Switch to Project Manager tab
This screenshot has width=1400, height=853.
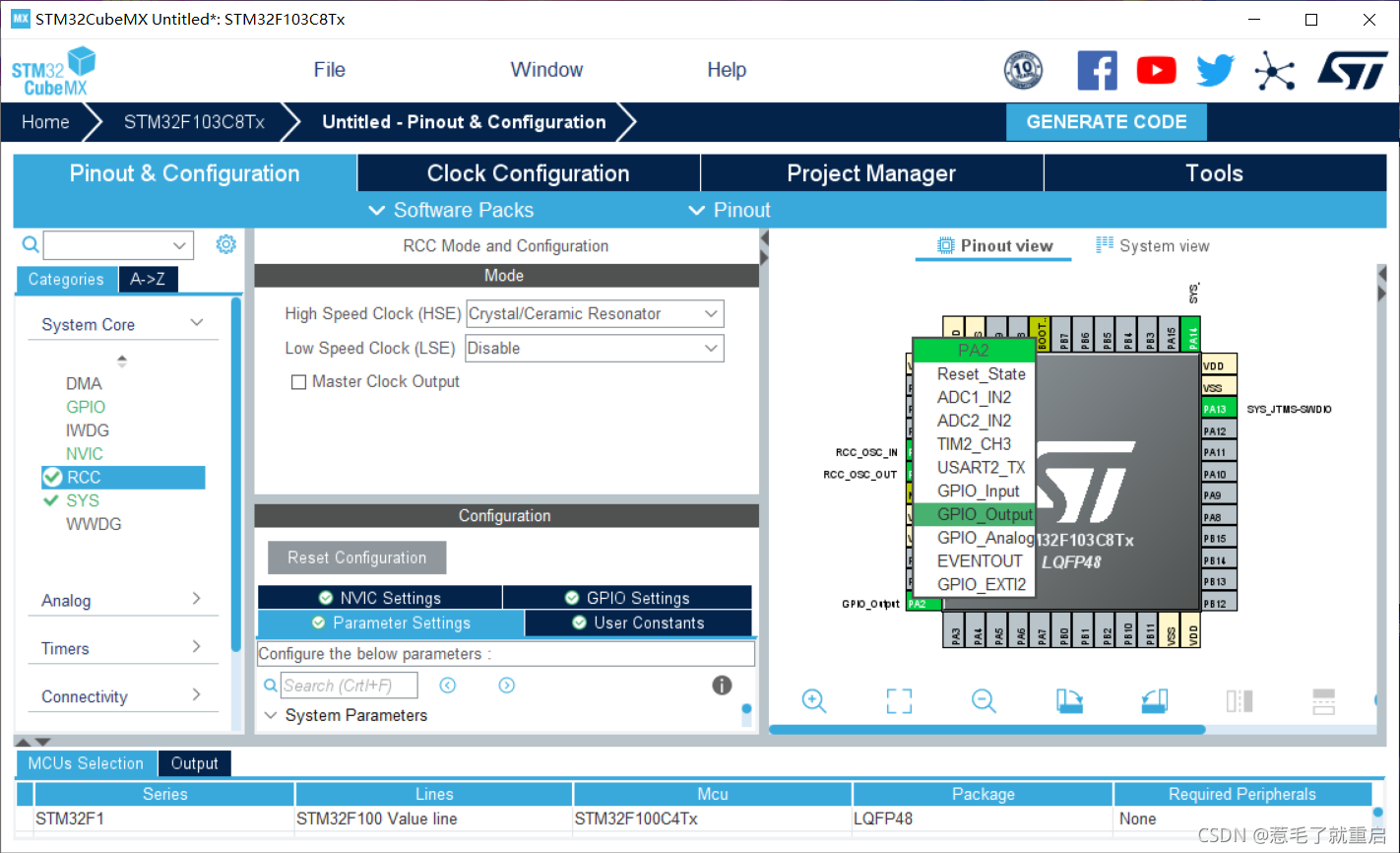[x=871, y=173]
